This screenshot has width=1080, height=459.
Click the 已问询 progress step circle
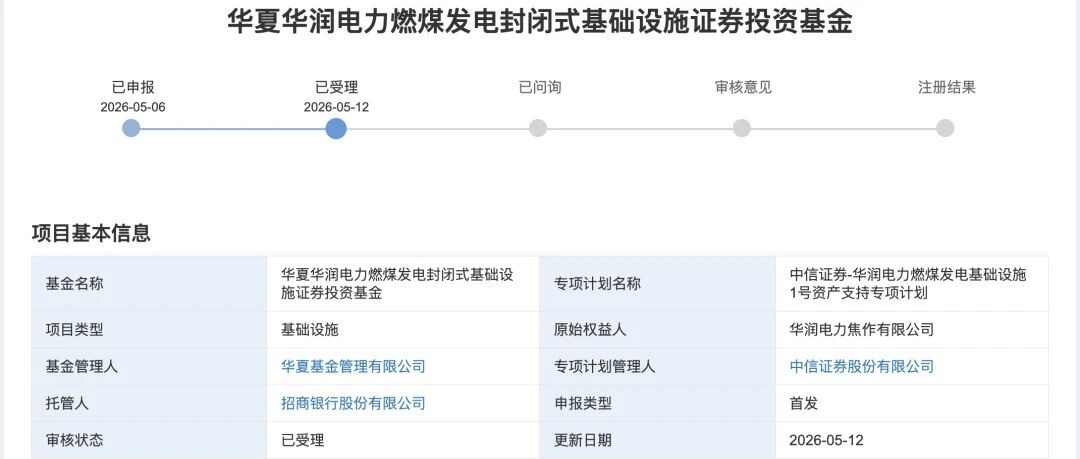pos(538,128)
